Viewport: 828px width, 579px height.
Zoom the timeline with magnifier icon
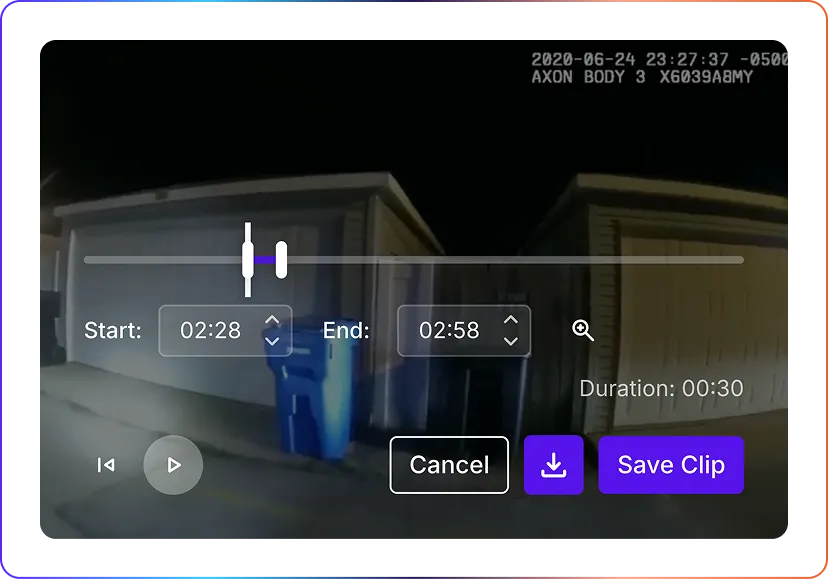point(583,330)
